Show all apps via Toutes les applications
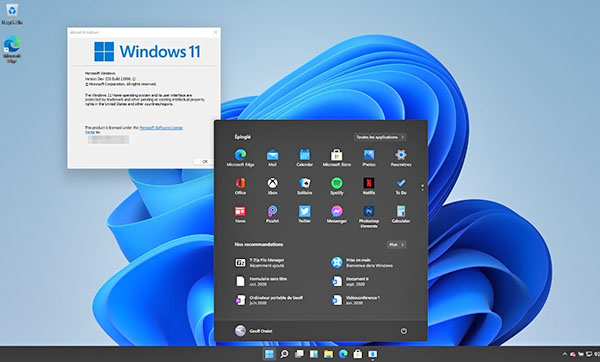This screenshot has width=600, height=362. coord(380,137)
